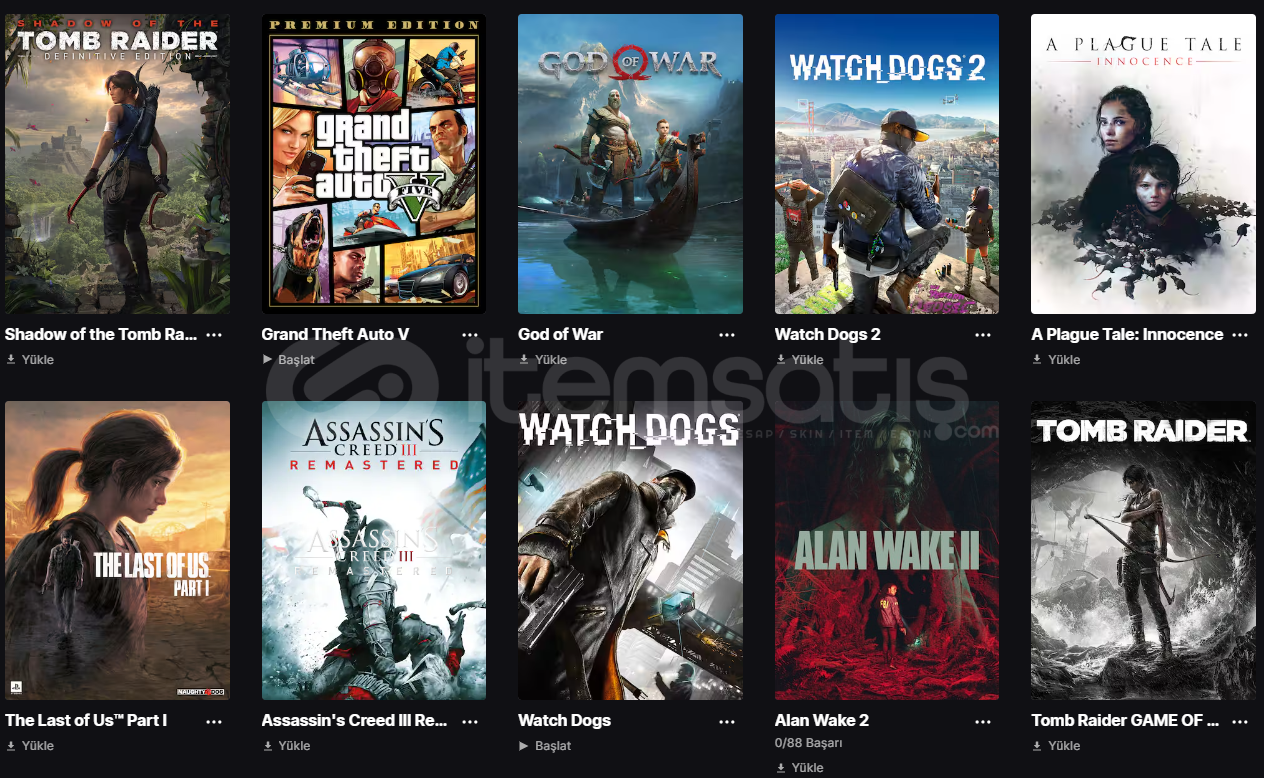Open the three-dot menu for God of War
The height and width of the screenshot is (778, 1264).
(727, 335)
